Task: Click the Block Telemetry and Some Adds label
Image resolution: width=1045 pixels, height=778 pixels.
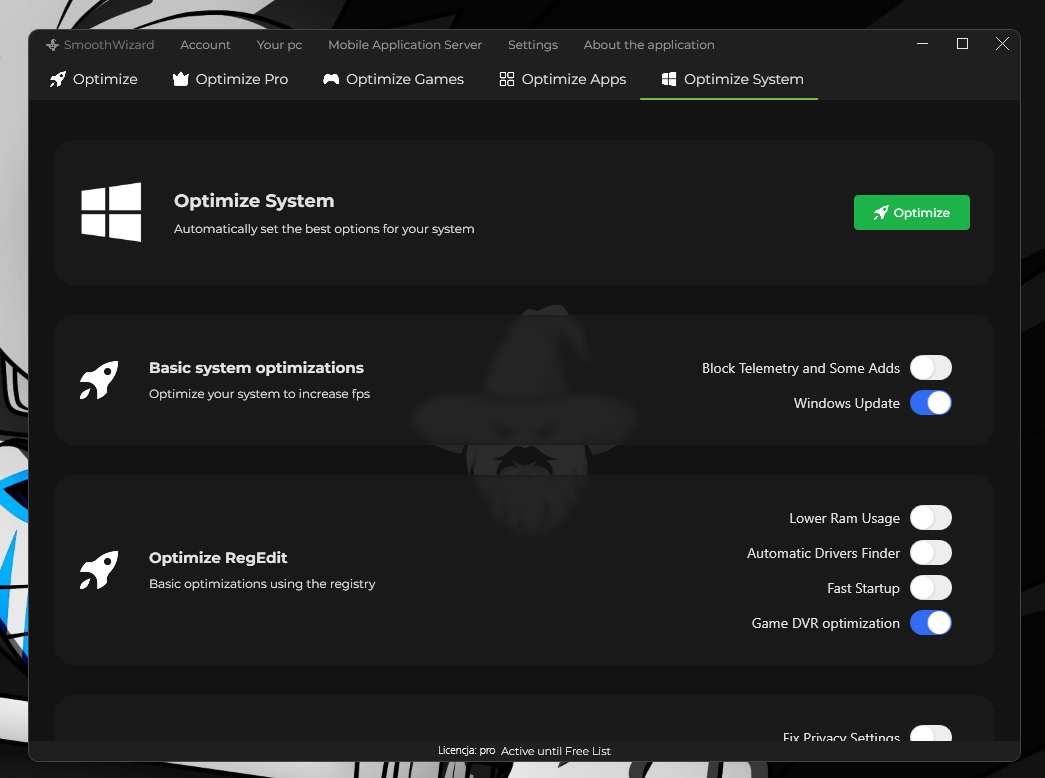Action: 800,368
